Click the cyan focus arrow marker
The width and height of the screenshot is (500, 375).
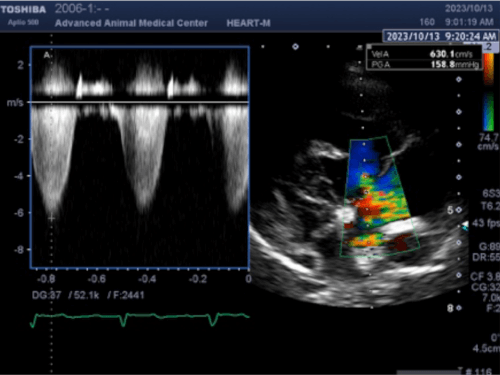pos(465,227)
